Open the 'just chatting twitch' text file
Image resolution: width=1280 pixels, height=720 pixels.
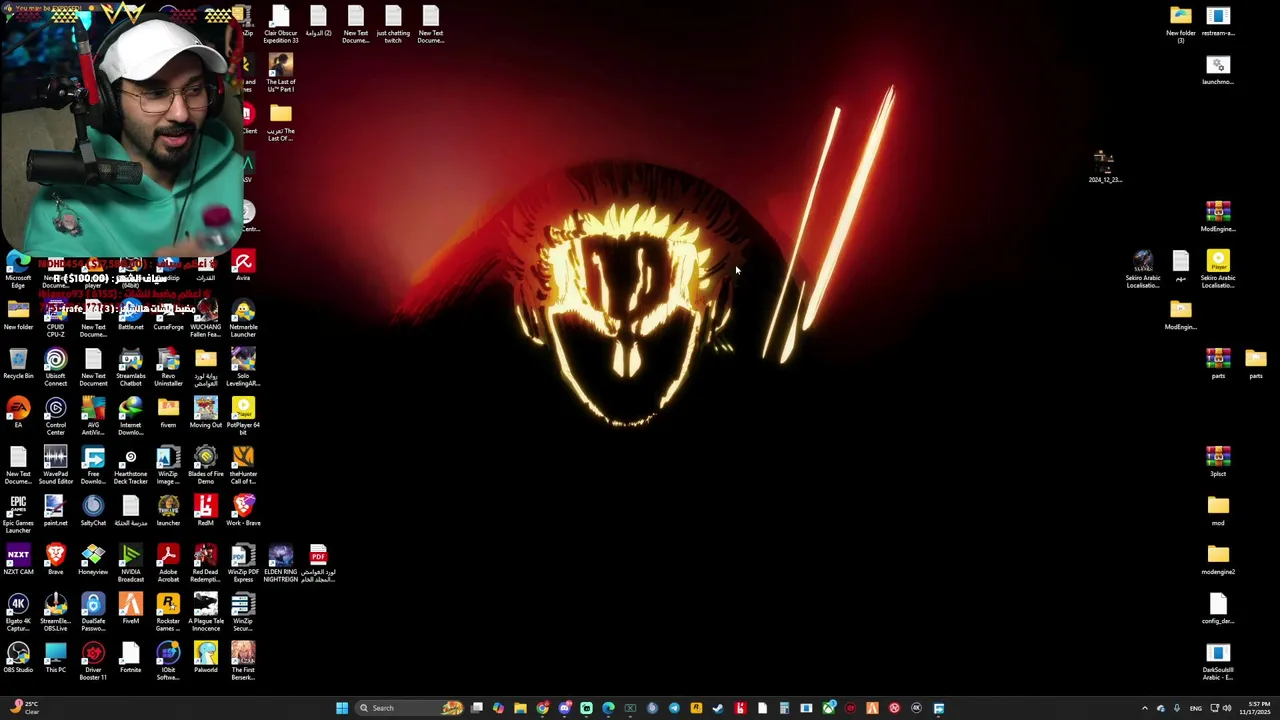393,24
